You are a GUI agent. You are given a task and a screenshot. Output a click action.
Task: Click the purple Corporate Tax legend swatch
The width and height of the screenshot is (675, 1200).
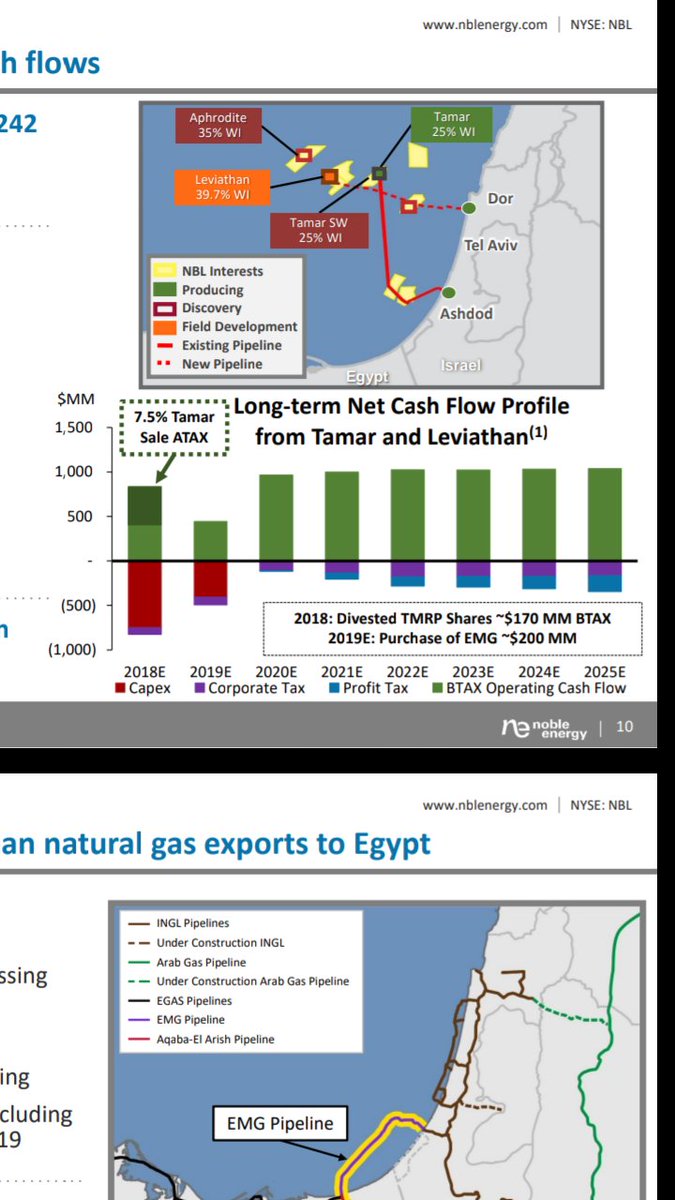pos(200,688)
